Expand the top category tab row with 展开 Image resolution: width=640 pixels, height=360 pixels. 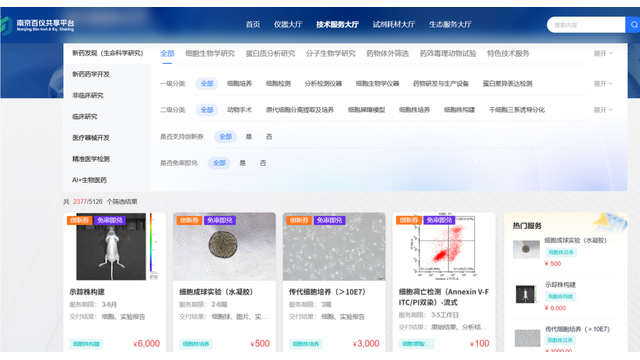603,53
